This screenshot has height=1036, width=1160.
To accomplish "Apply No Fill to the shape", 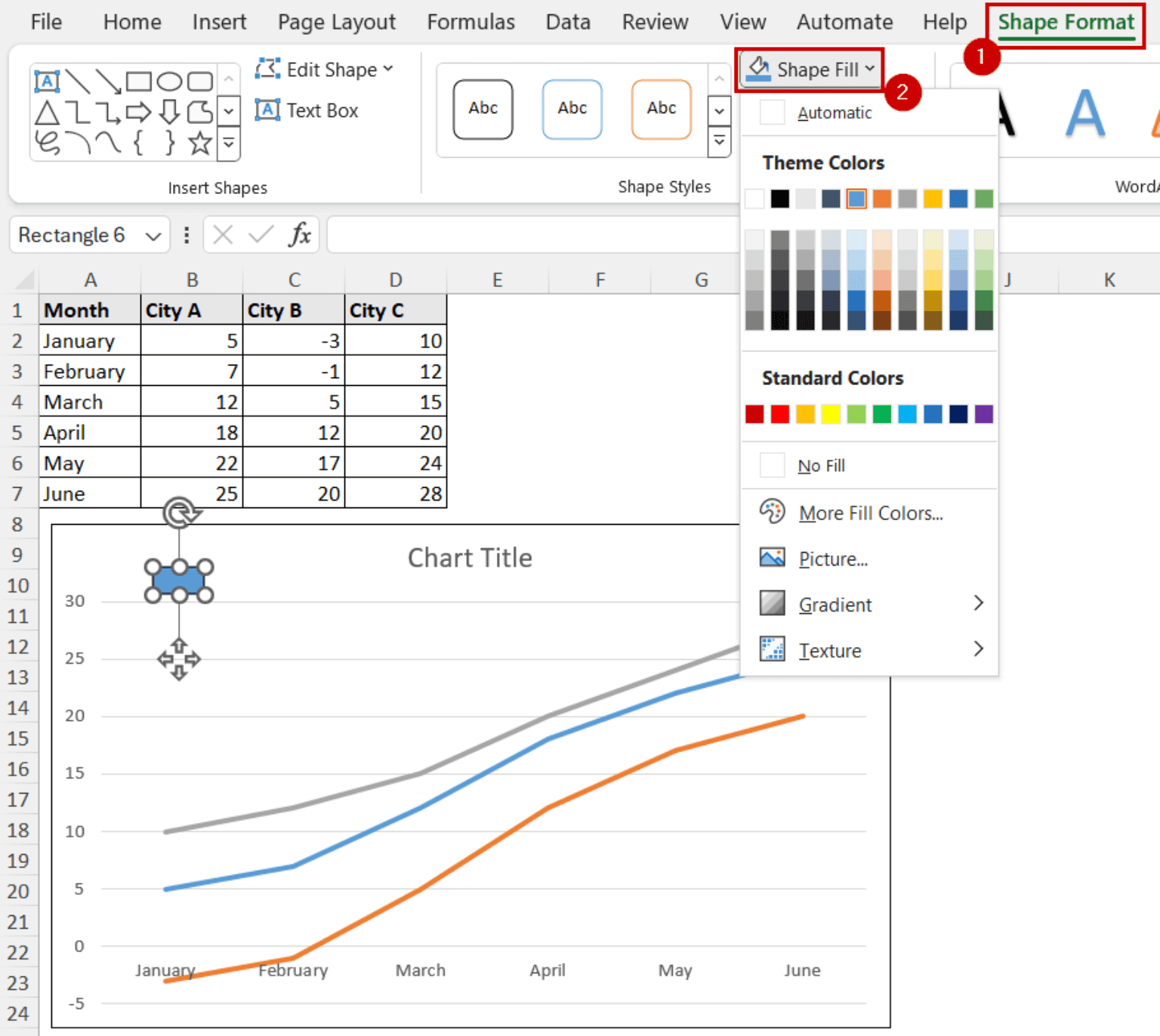I will pos(821,465).
